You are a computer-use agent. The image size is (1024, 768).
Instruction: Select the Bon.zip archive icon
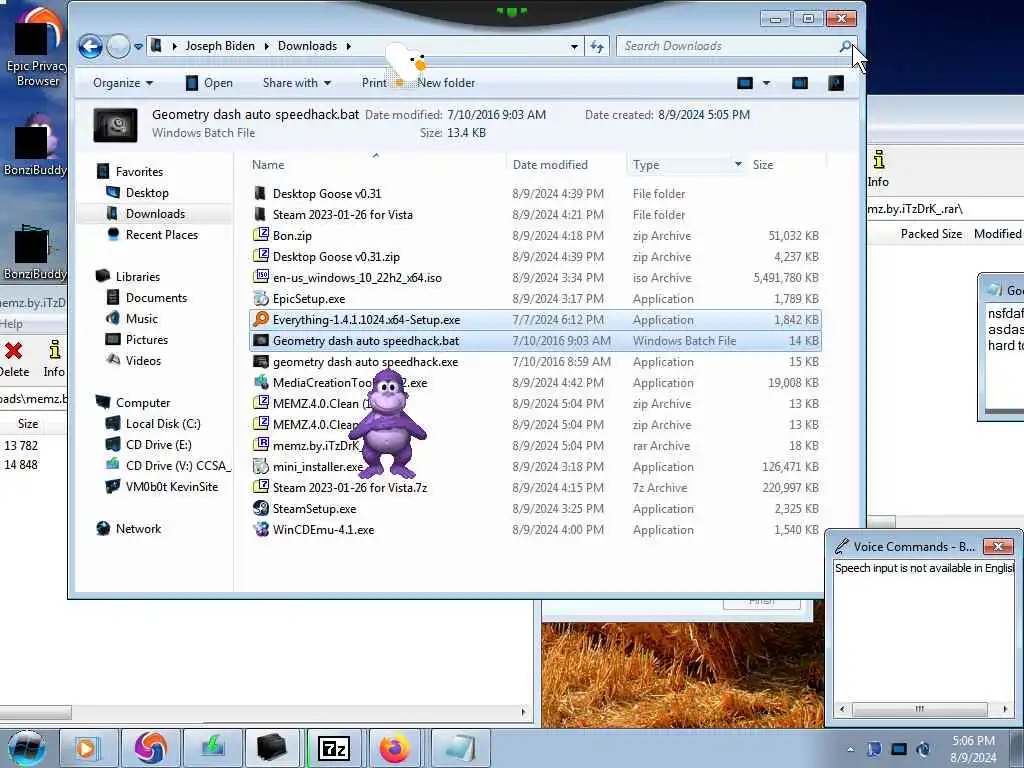click(261, 235)
